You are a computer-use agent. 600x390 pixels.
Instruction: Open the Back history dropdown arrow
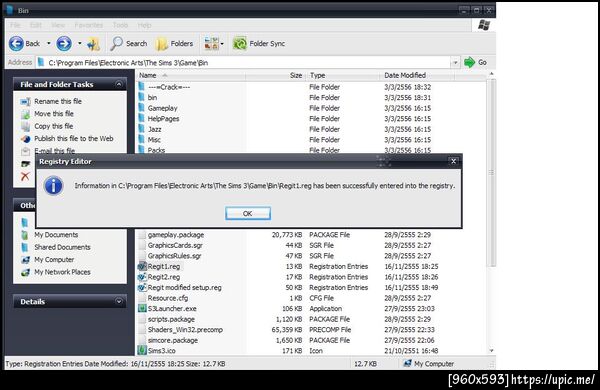click(49, 44)
